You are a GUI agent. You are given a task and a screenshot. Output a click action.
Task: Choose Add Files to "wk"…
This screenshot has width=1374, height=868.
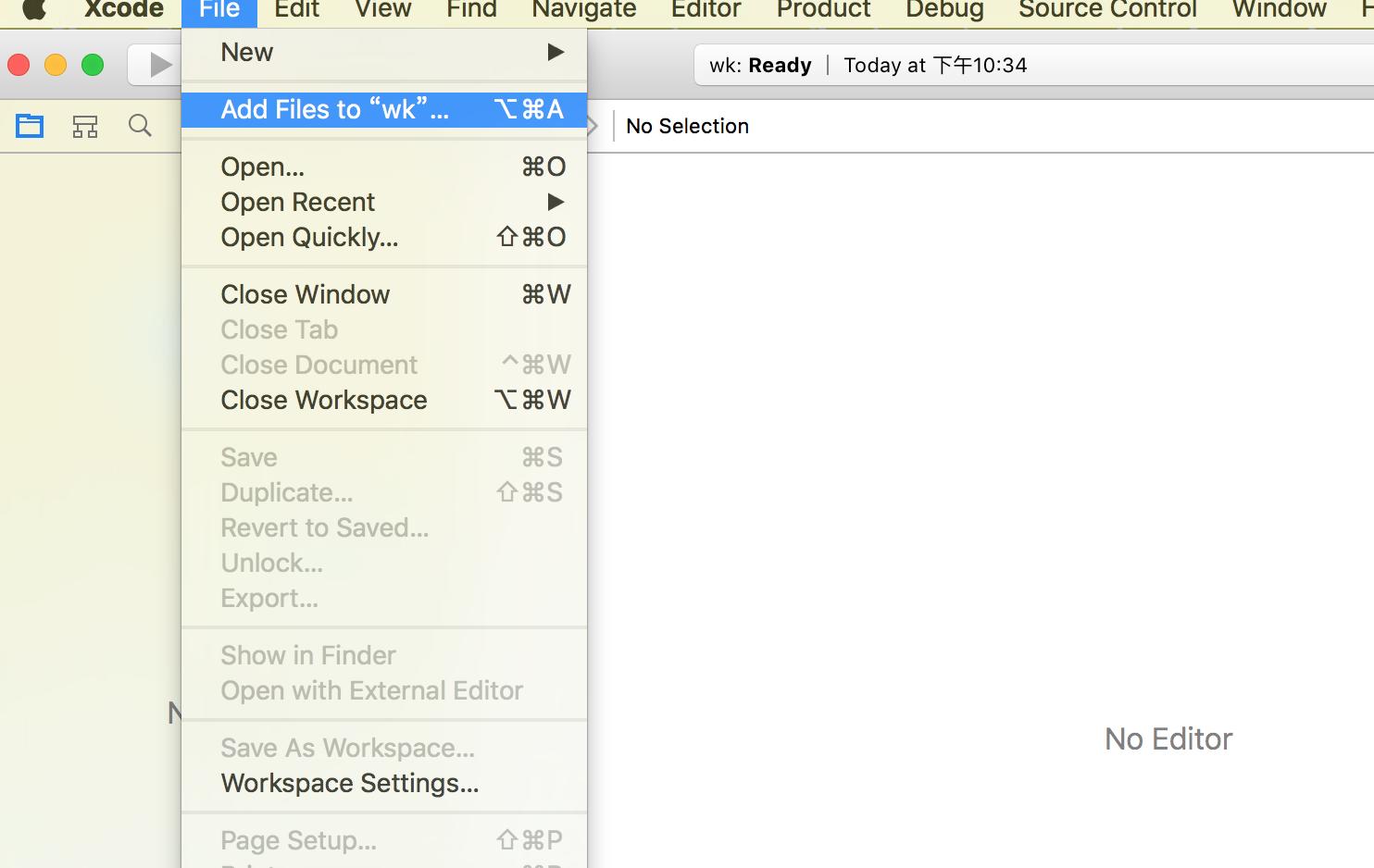tap(384, 109)
